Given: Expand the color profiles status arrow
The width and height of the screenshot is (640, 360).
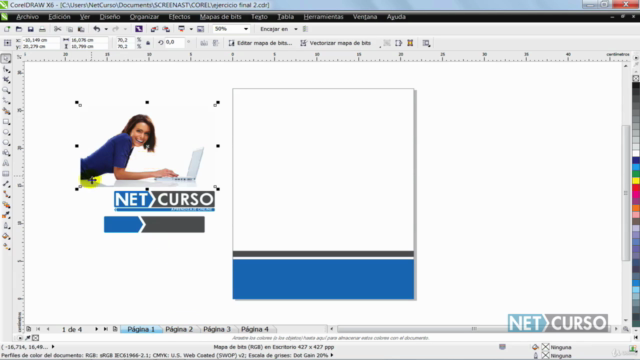Looking at the screenshot, I should [332, 355].
